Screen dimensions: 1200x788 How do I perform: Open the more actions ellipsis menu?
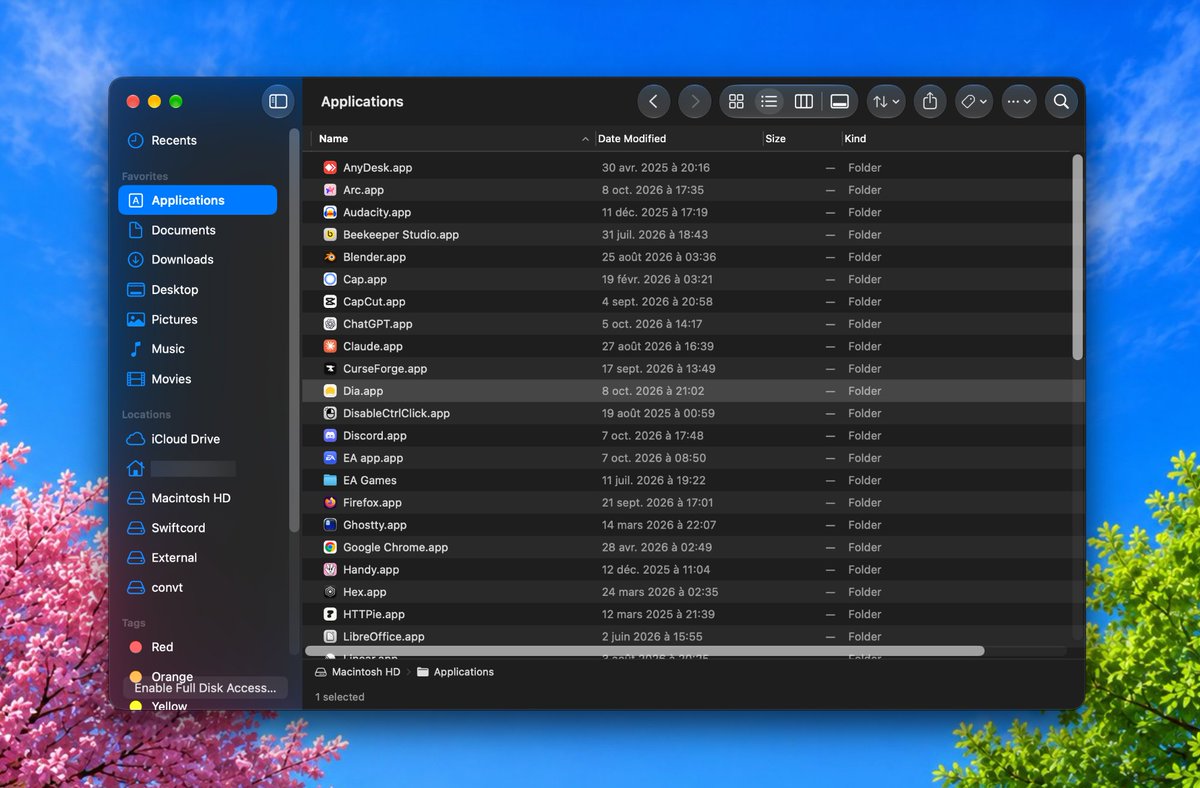(x=1019, y=101)
